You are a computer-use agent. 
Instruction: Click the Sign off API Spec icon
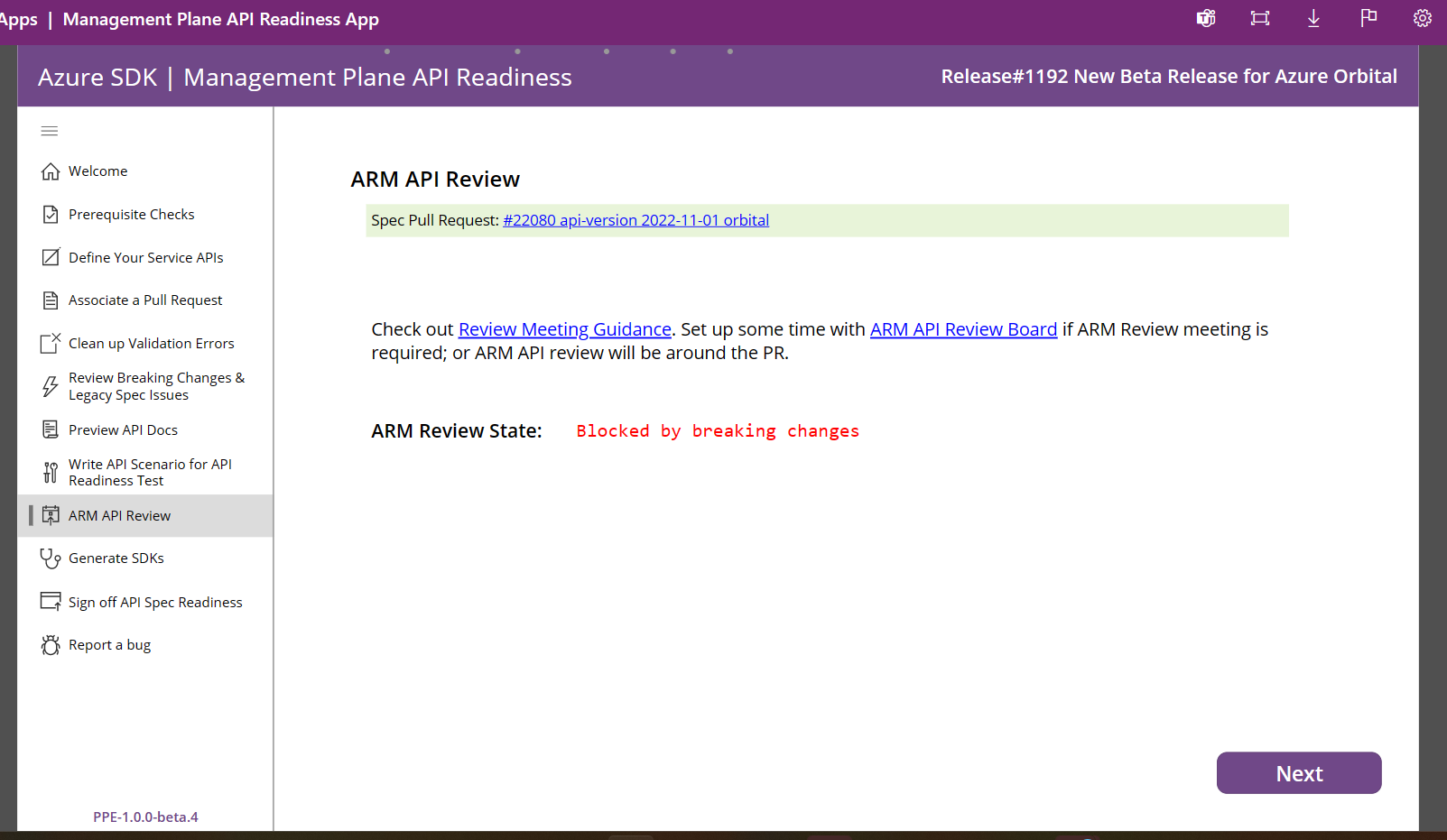51,602
